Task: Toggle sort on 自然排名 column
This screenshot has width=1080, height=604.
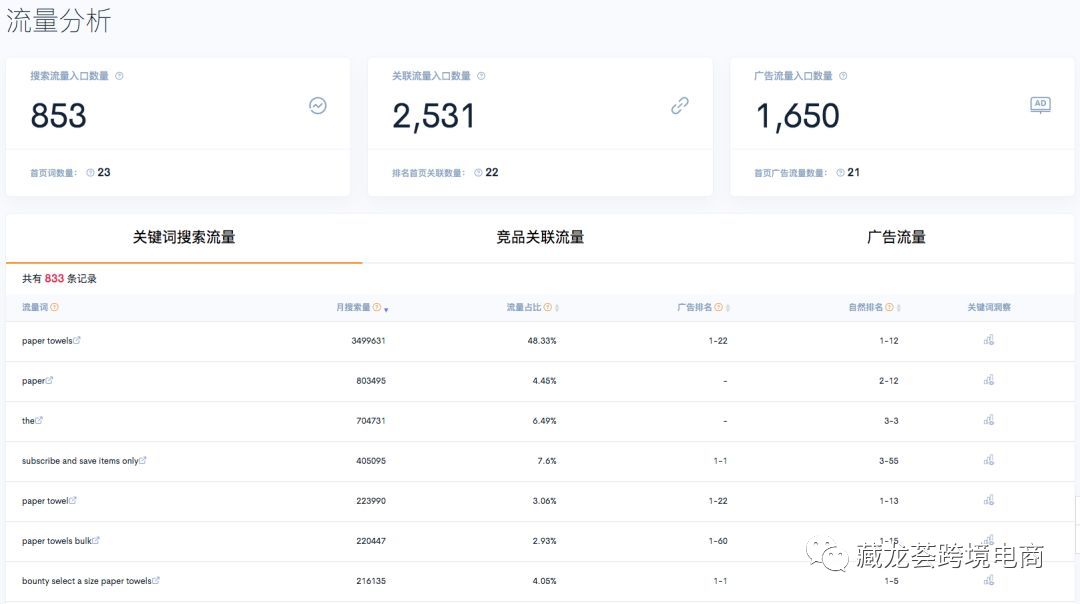Action: pos(901,307)
